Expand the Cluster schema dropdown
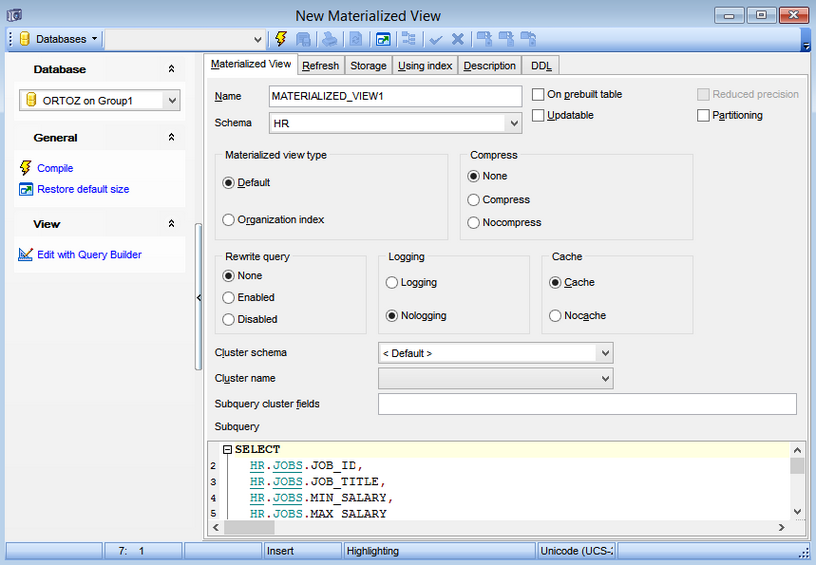This screenshot has height=565, width=816. tap(603, 353)
